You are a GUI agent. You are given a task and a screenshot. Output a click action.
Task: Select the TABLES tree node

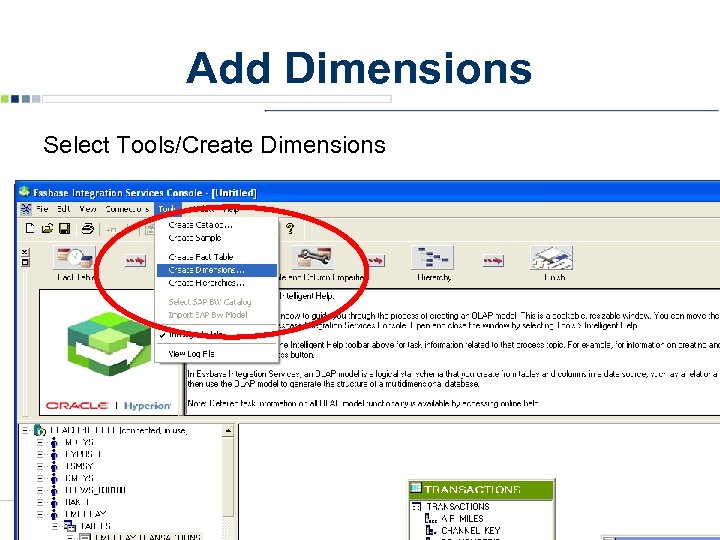96,526
